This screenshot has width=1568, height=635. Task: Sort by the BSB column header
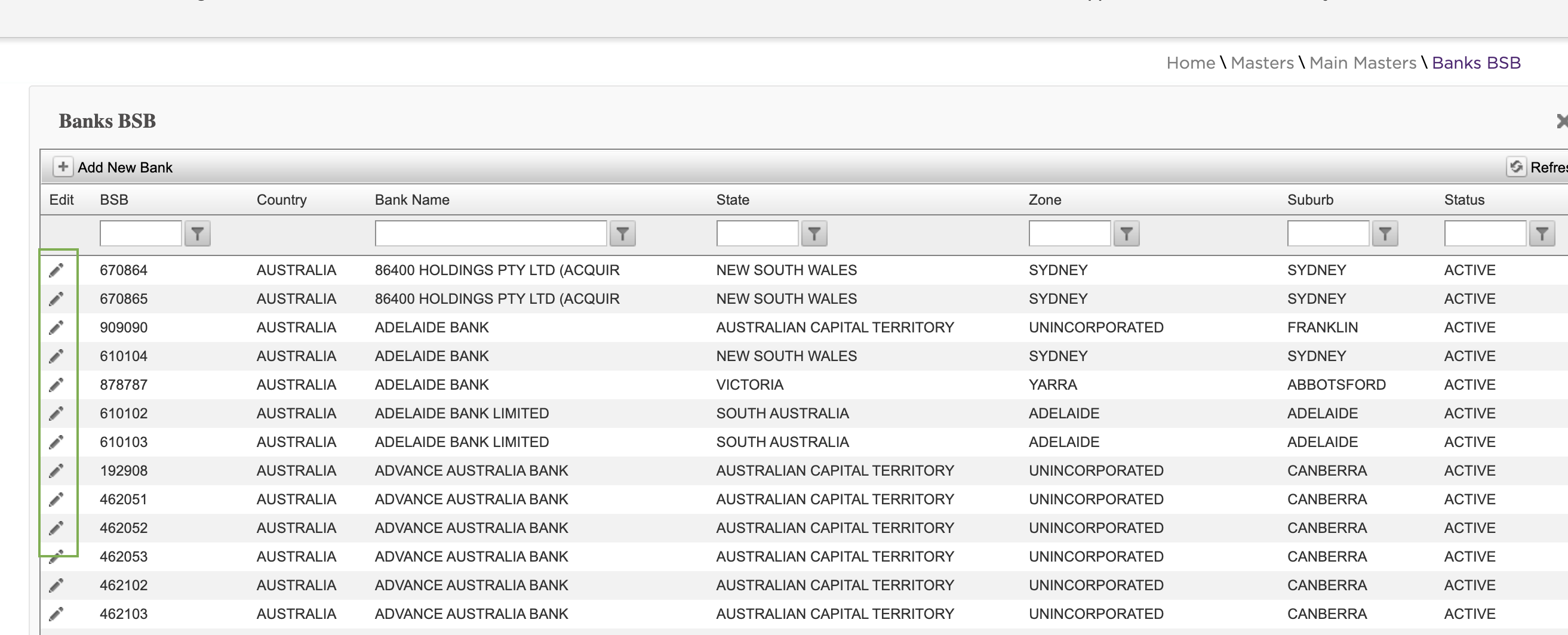click(114, 199)
